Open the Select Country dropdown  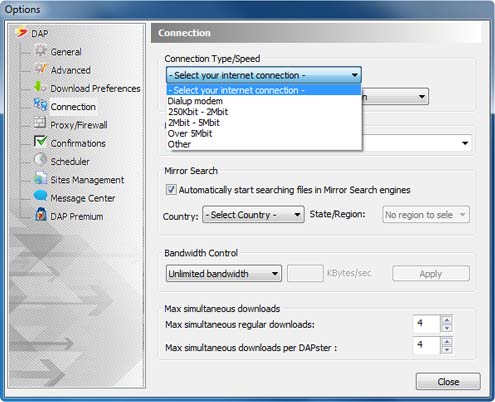click(x=253, y=215)
